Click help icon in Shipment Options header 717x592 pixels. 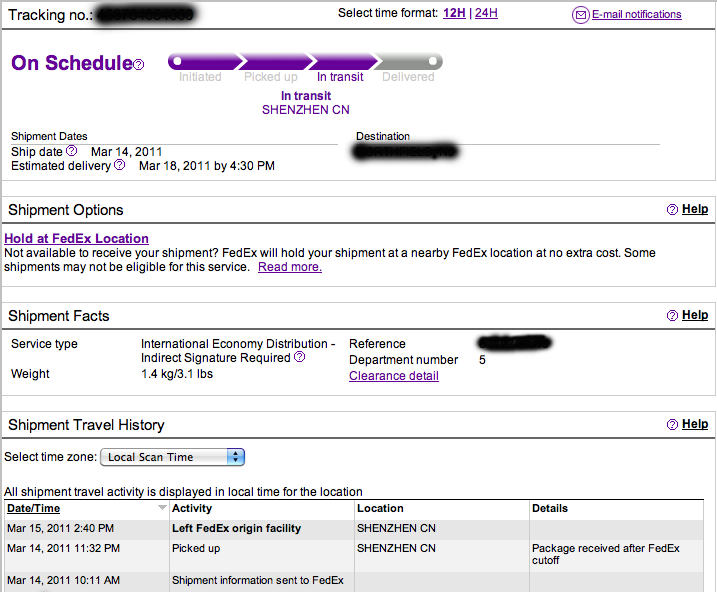click(x=672, y=209)
